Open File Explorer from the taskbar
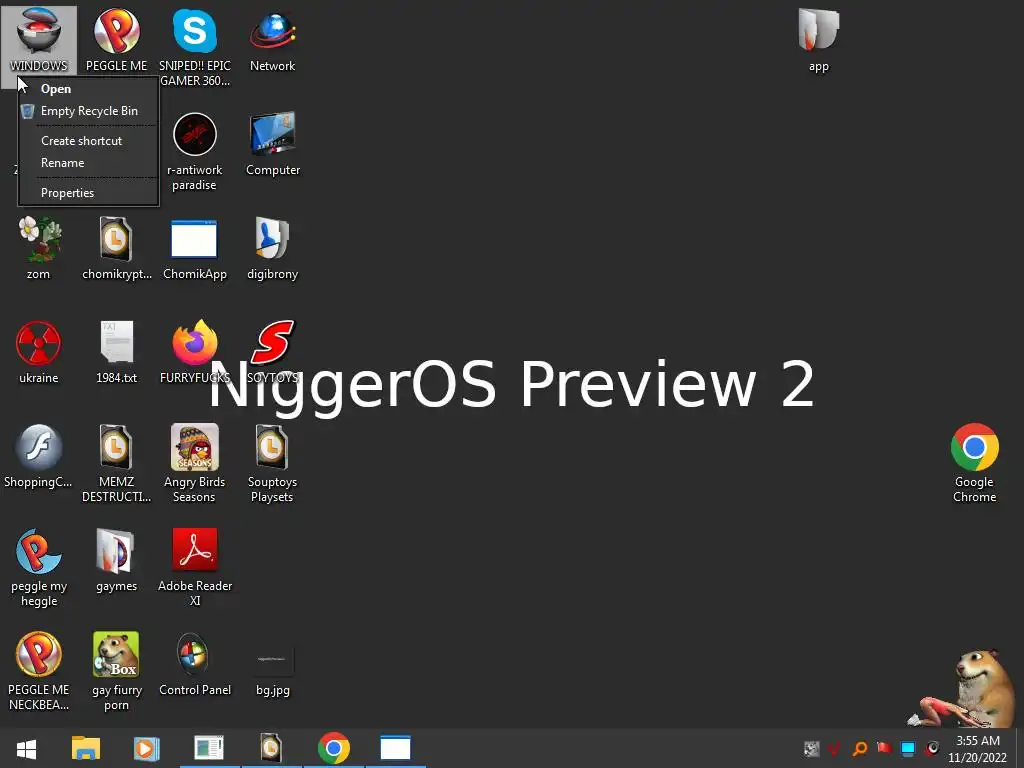The image size is (1024, 768). point(86,748)
